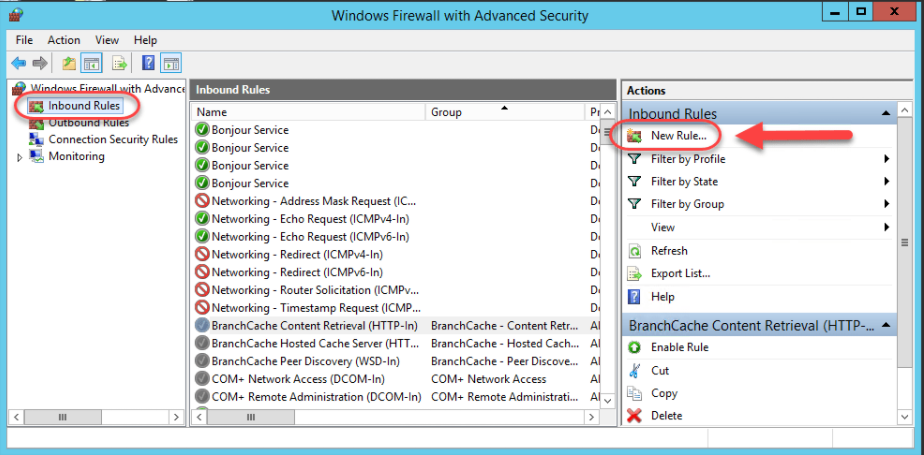924x455 pixels.
Task: Click the rules list vertical scrollbar up arrow
Action: (608, 112)
